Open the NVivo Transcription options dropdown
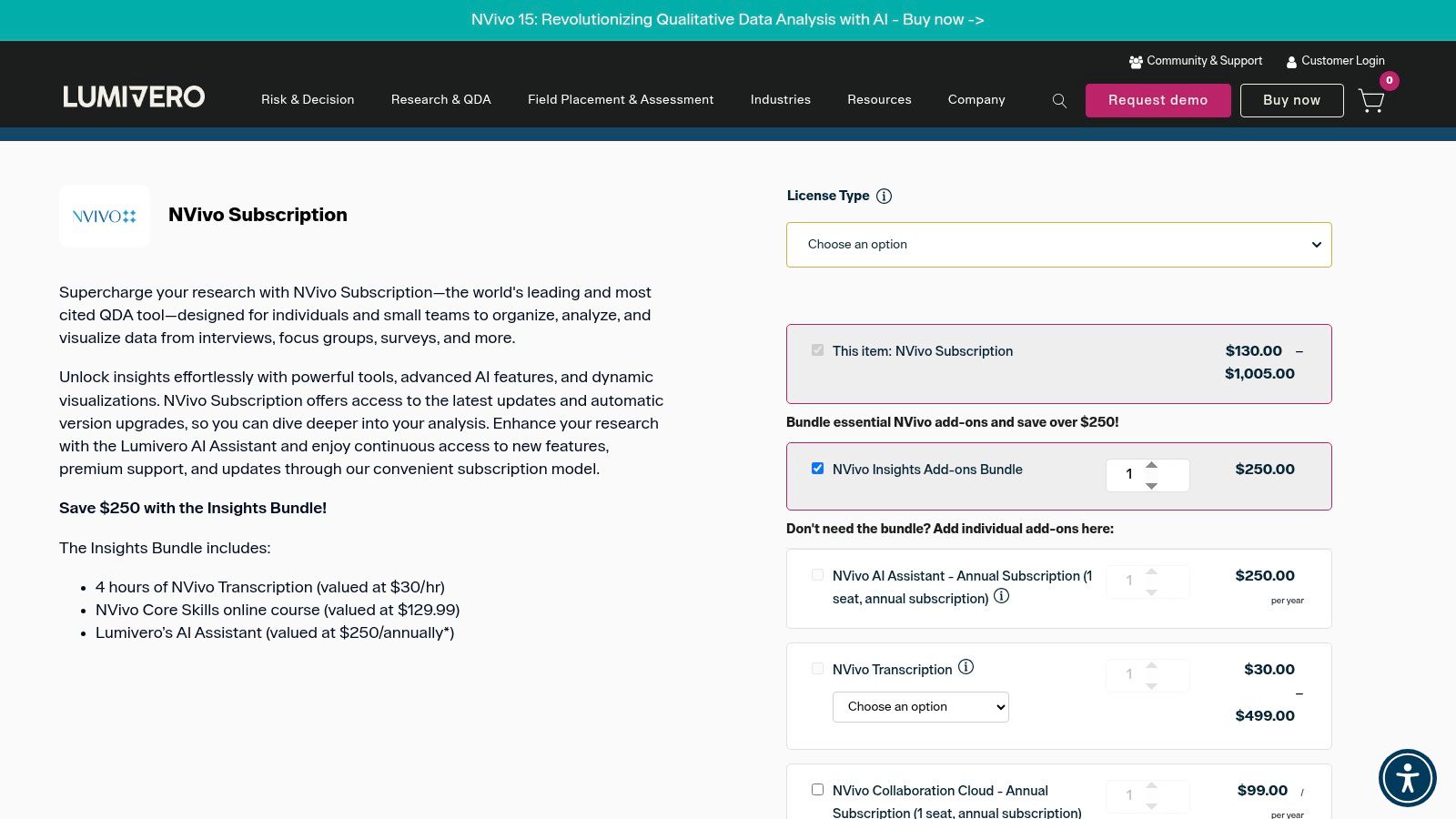 tap(920, 706)
